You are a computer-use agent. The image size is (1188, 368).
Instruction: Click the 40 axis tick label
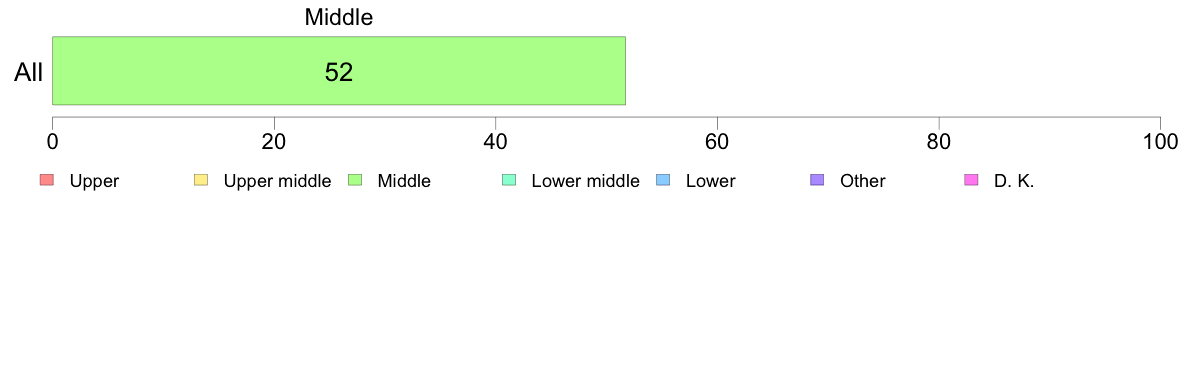(x=496, y=142)
